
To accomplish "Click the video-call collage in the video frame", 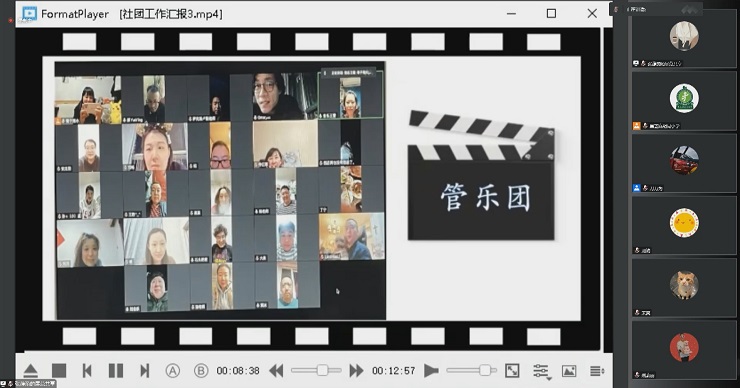I will (220, 190).
